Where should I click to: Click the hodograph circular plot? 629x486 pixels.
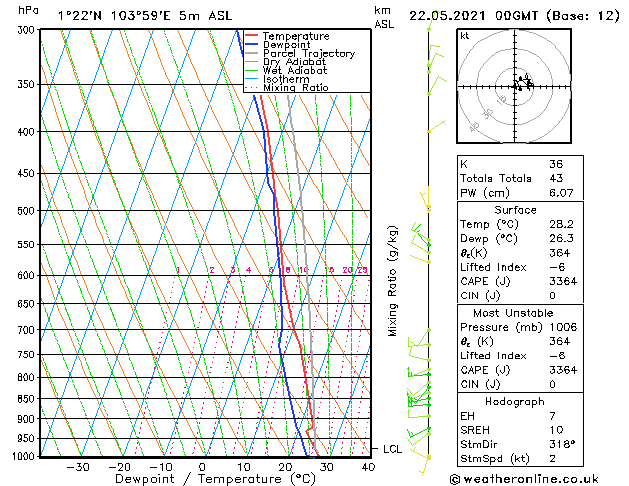(x=518, y=86)
